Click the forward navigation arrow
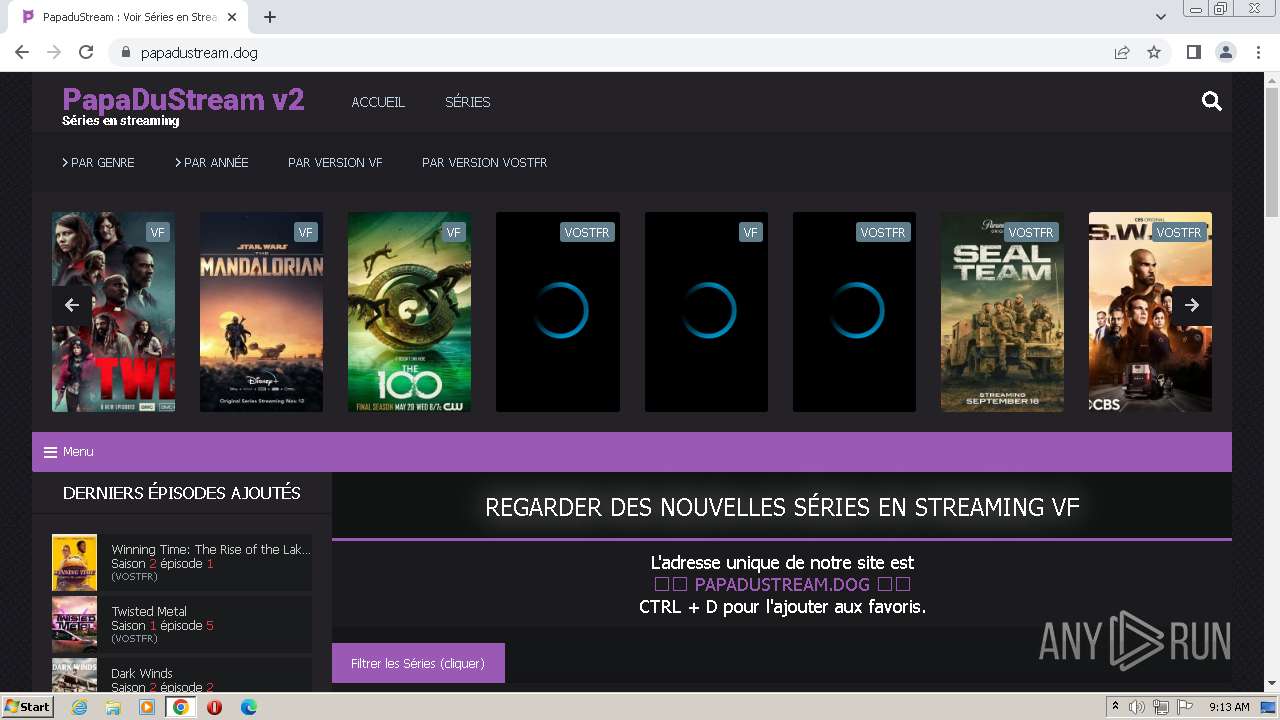The height and width of the screenshot is (720, 1280). point(54,52)
